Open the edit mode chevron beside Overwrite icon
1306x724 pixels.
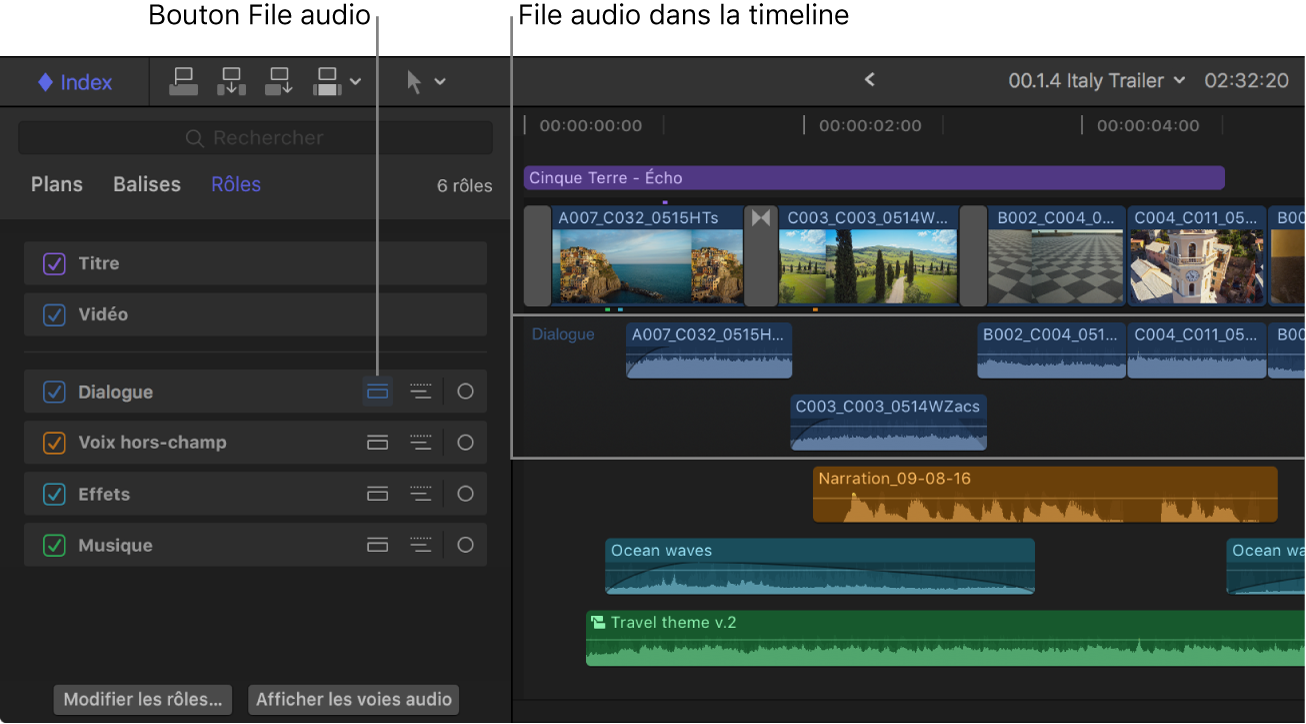click(x=357, y=81)
